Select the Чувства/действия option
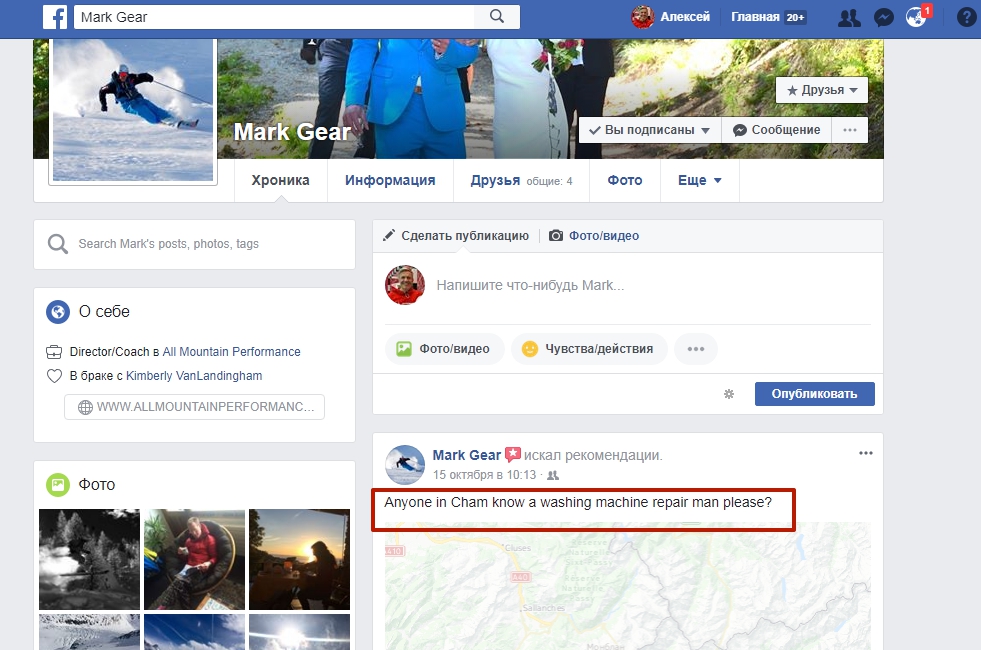The height and width of the screenshot is (650, 981). click(589, 349)
